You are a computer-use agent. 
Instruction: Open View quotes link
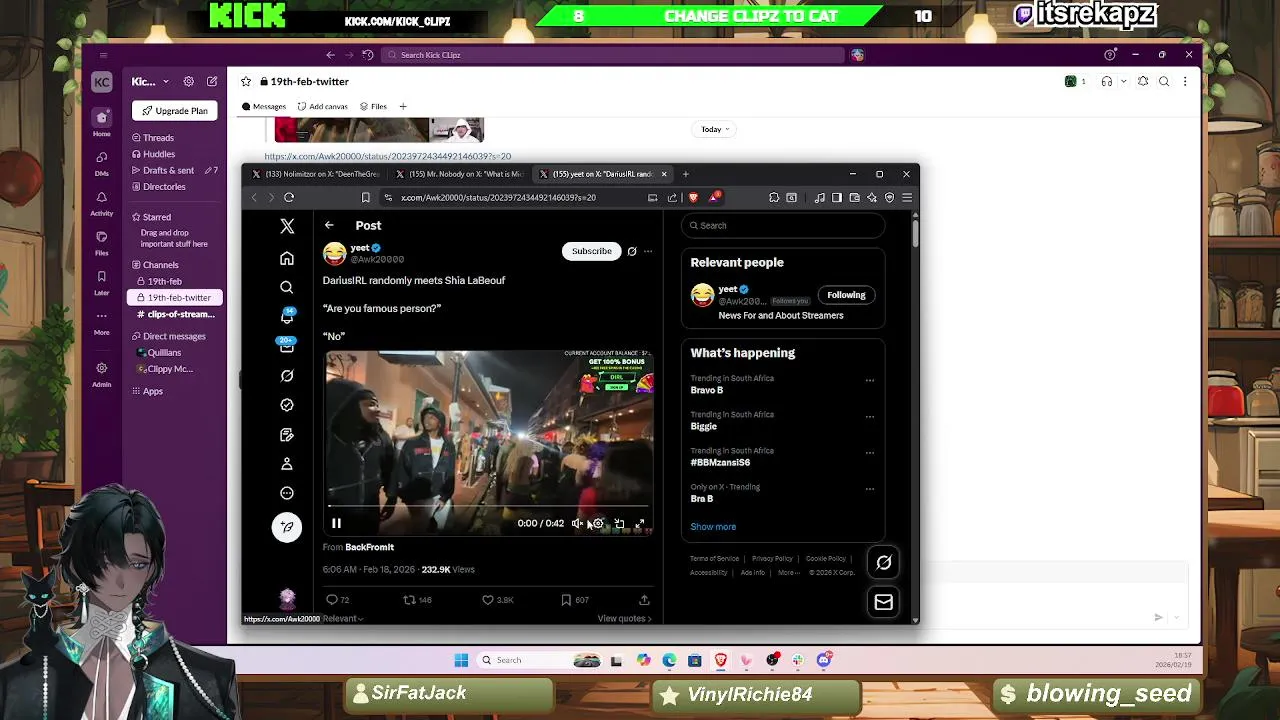(624, 619)
